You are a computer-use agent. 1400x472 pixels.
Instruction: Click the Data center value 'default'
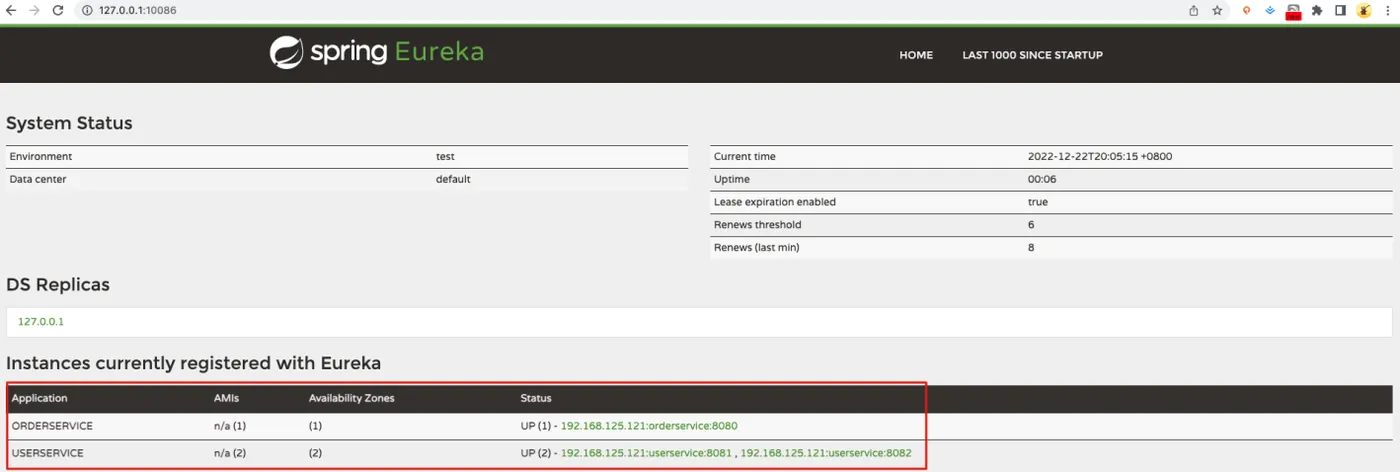click(x=453, y=179)
